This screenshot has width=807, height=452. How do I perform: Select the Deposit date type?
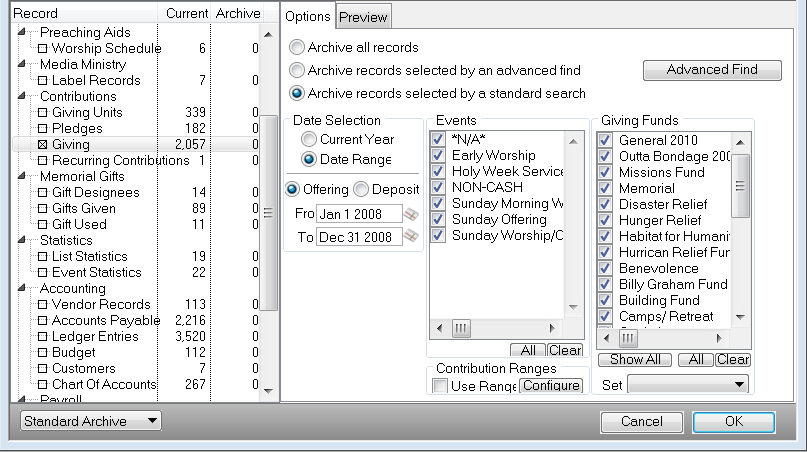(361, 189)
